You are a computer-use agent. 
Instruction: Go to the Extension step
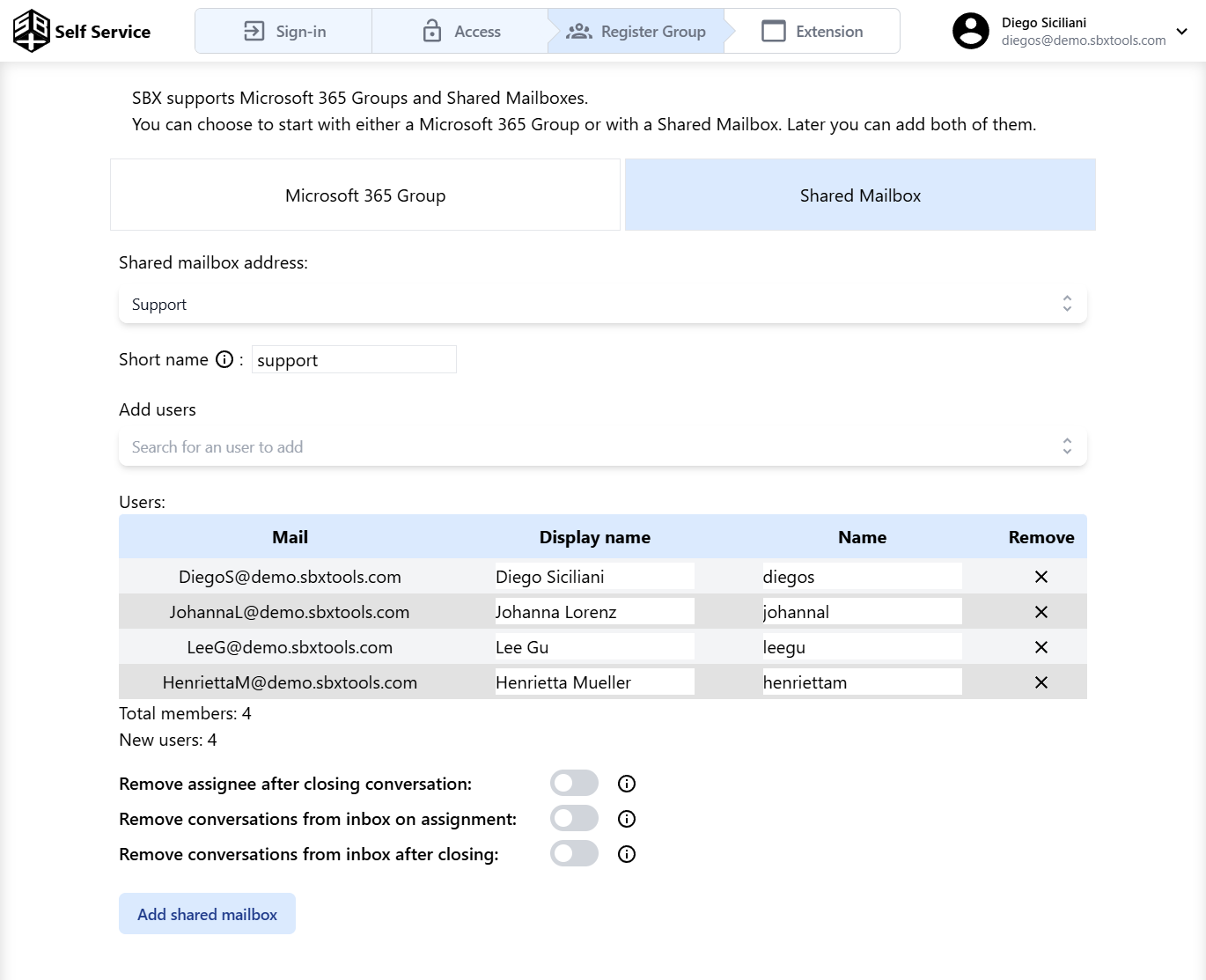812,32
